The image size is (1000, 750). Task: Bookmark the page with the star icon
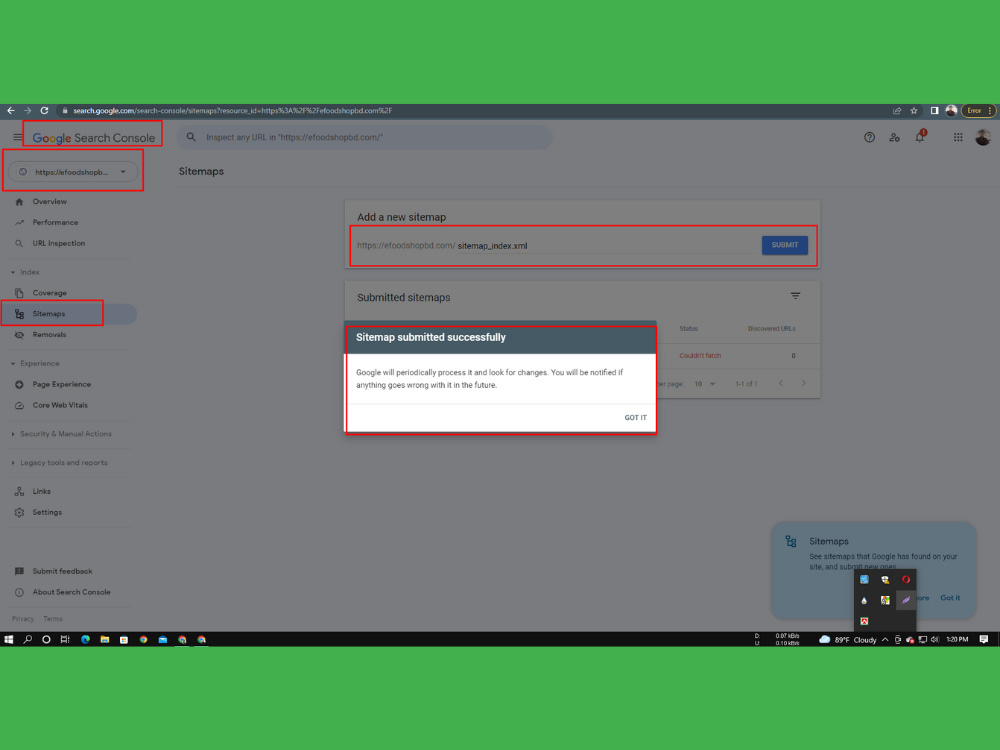914,110
